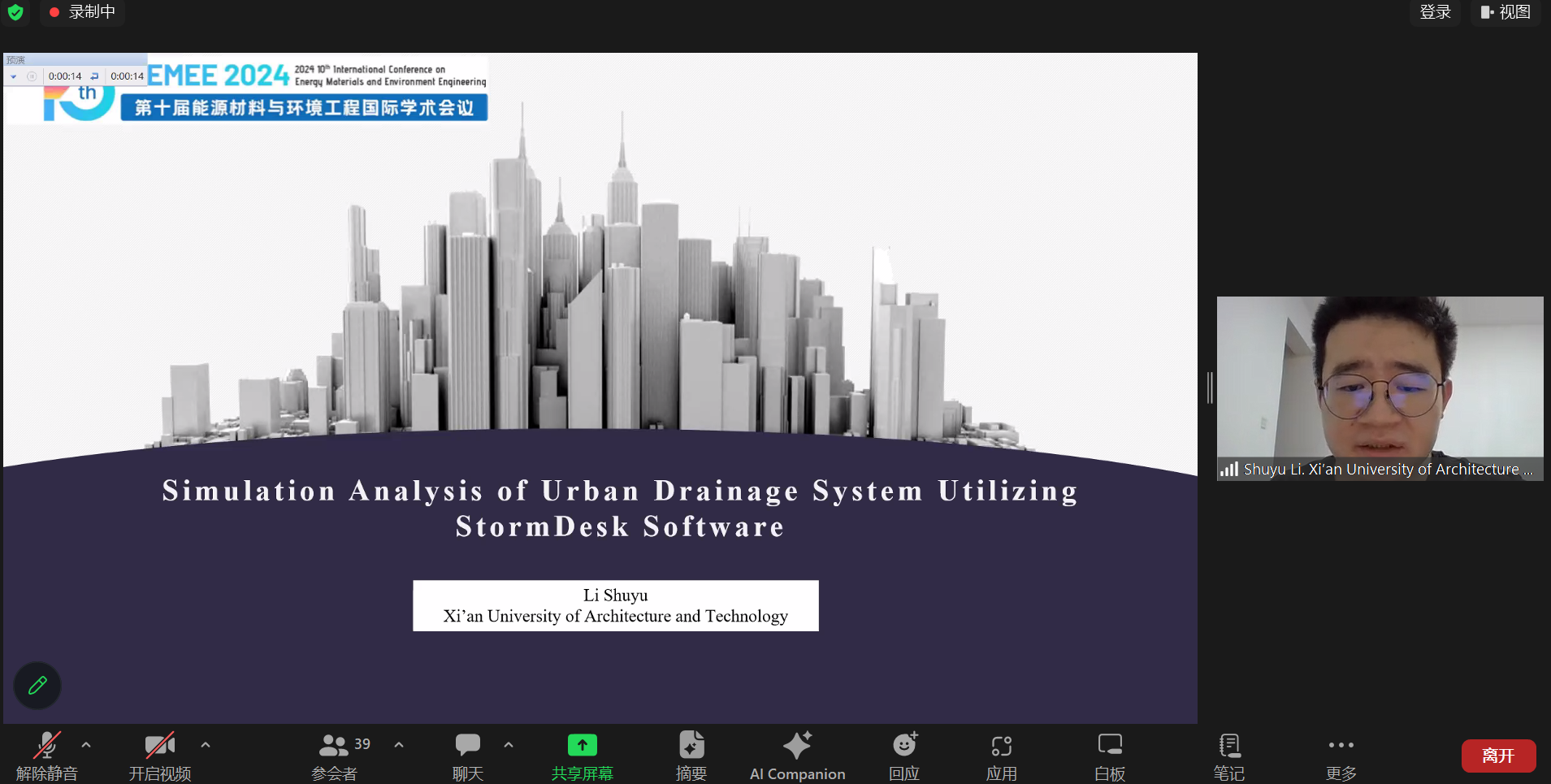Screen dimensions: 1551x784
Task: Click 'International Conference on Energy Materials' header text
Action: tap(390, 76)
